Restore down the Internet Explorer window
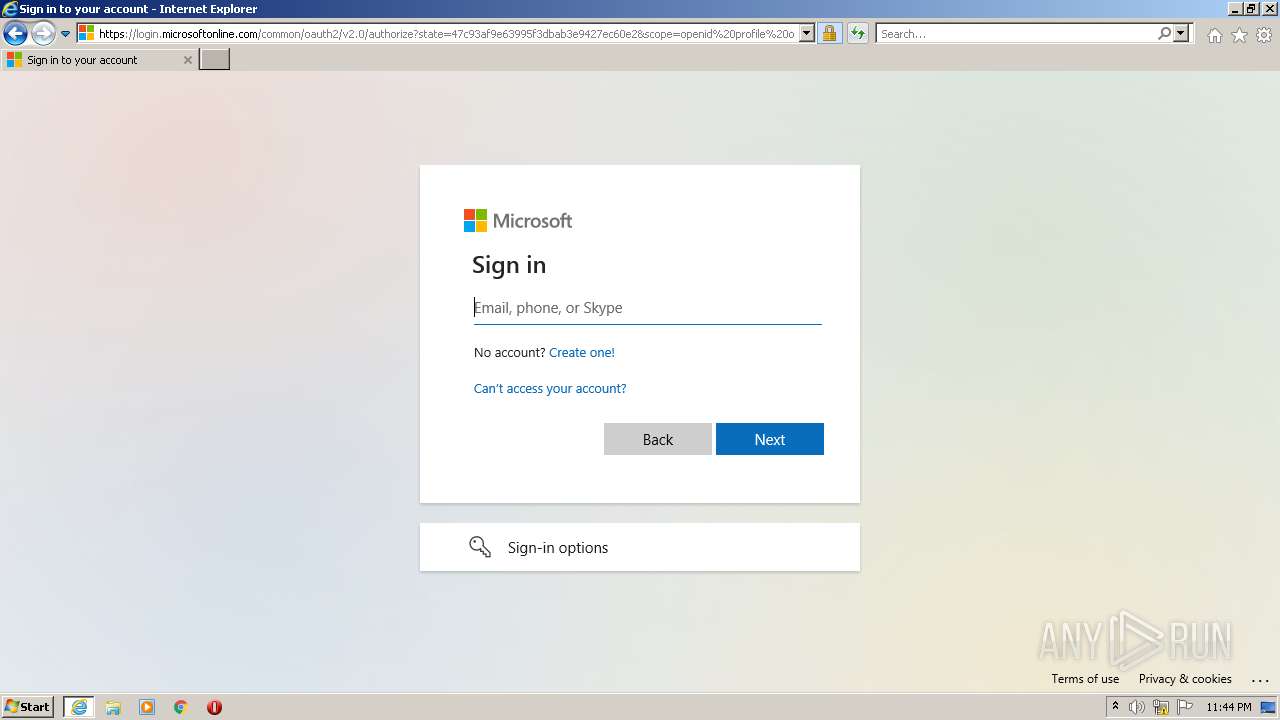 1251,9
